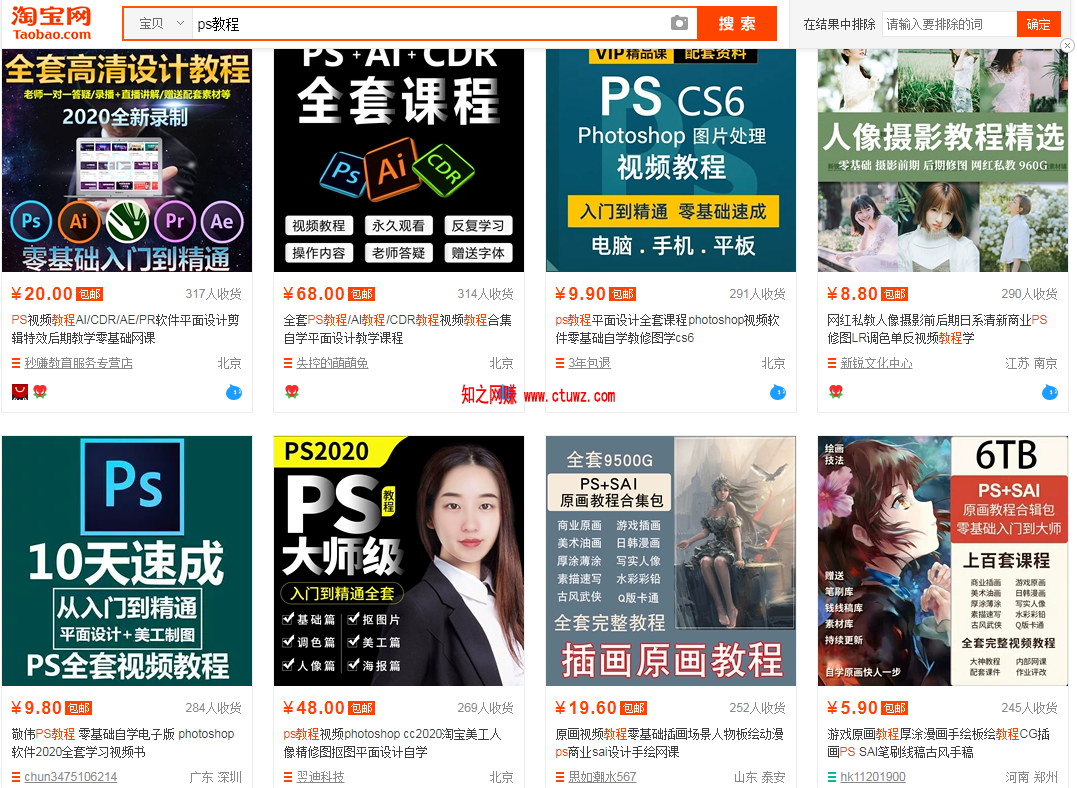Visit store 思如潮水567
This screenshot has width=1077, height=788.
point(602,777)
